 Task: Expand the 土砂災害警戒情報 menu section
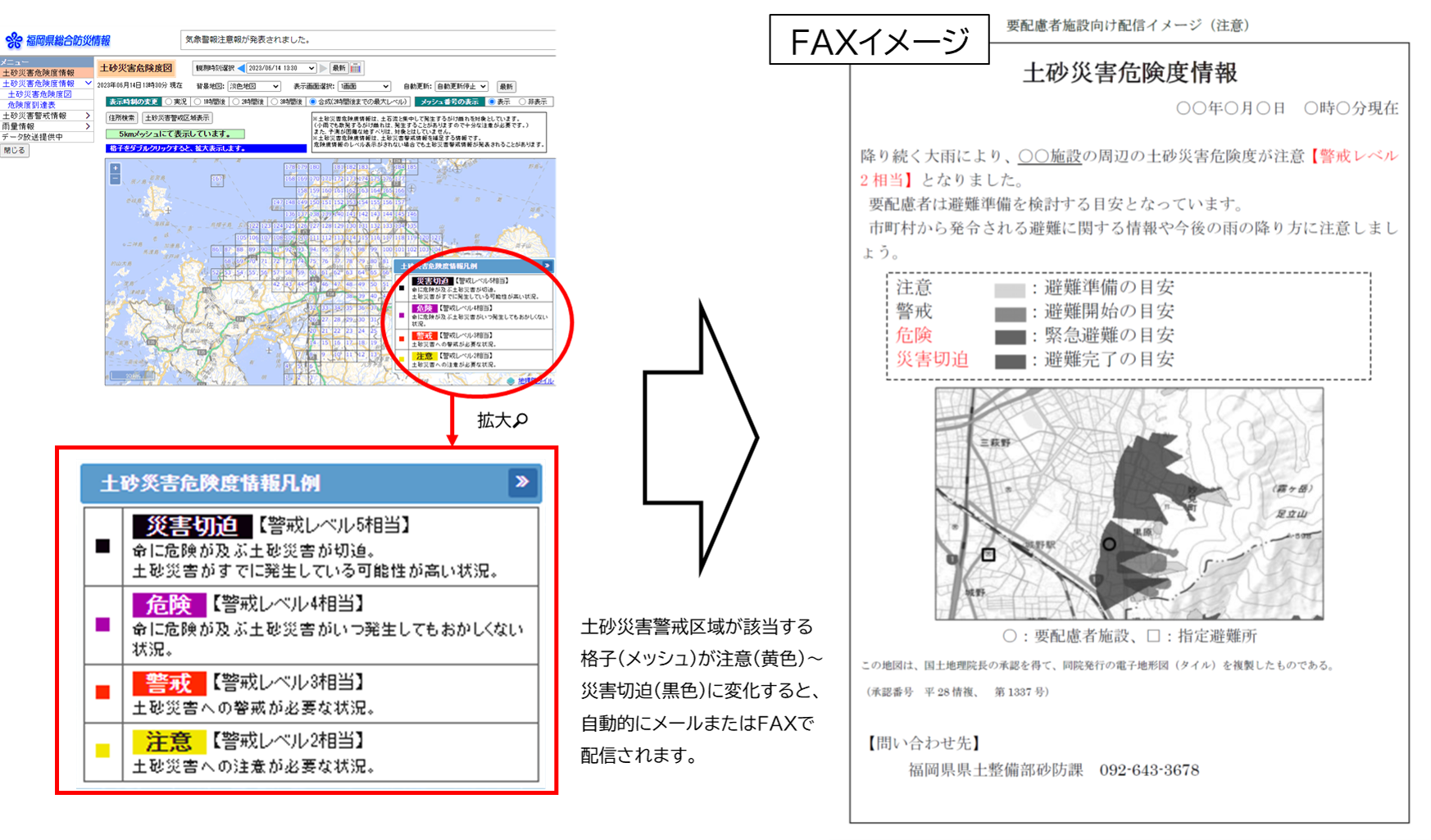point(37,116)
